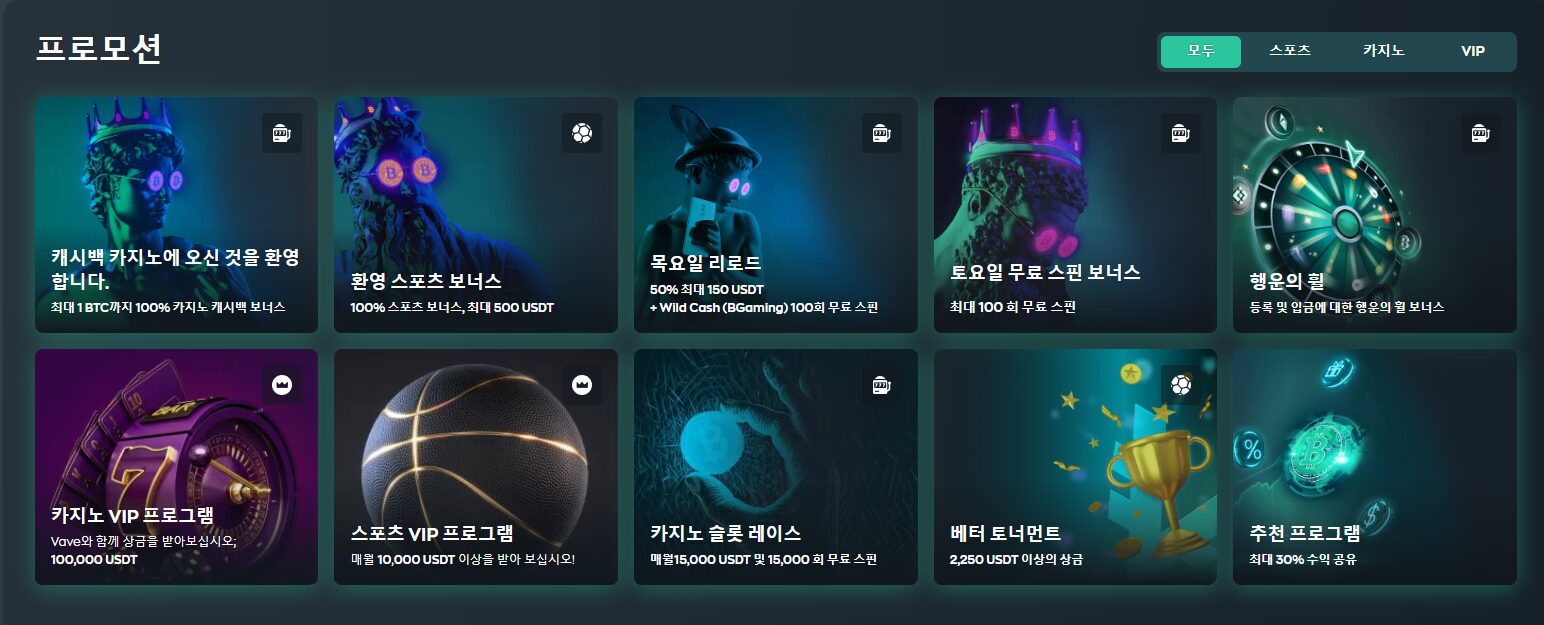Open the 추천 프로그램 referral card
Image resolution: width=1544 pixels, height=625 pixels.
1374,467
